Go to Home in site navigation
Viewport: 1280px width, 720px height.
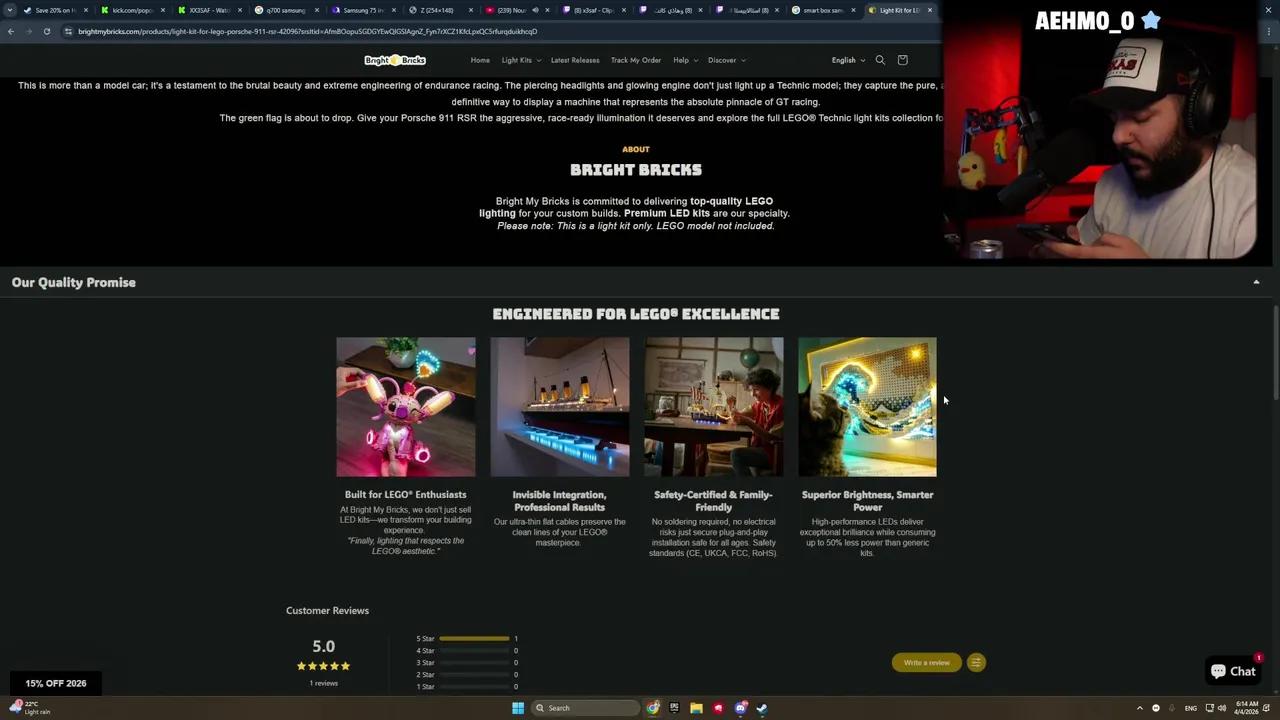point(480,60)
